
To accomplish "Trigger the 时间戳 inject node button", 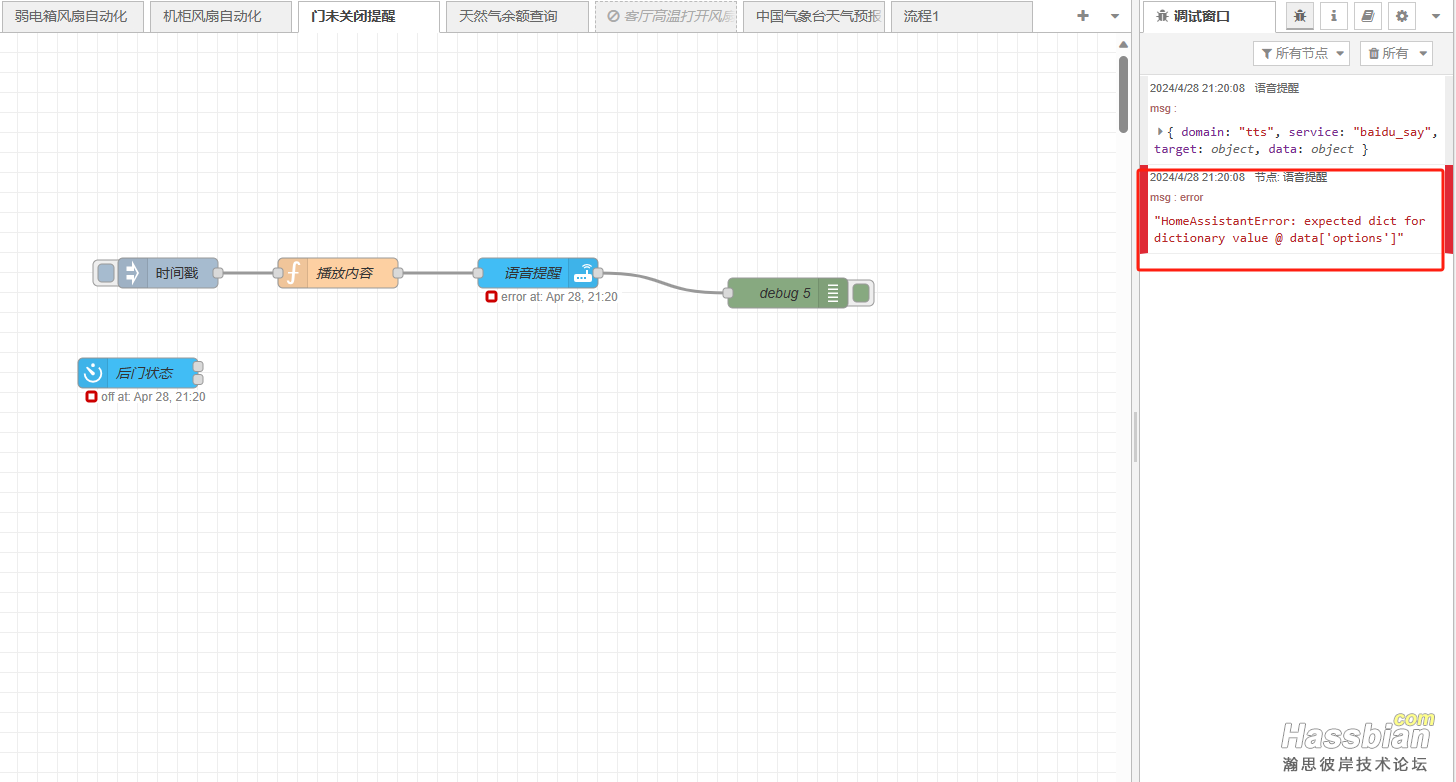I will pyautogui.click(x=105, y=273).
